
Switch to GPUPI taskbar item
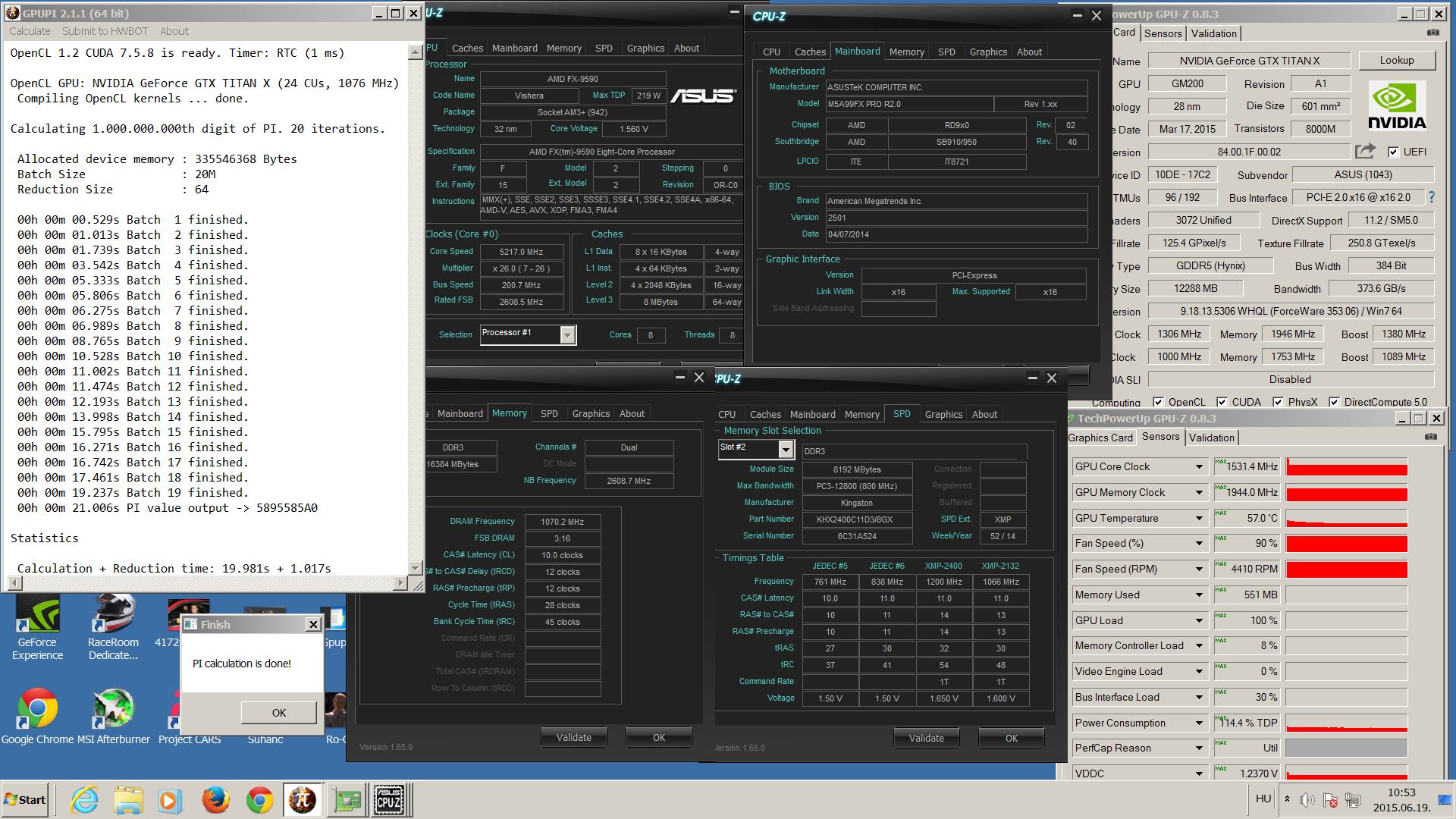[x=303, y=800]
